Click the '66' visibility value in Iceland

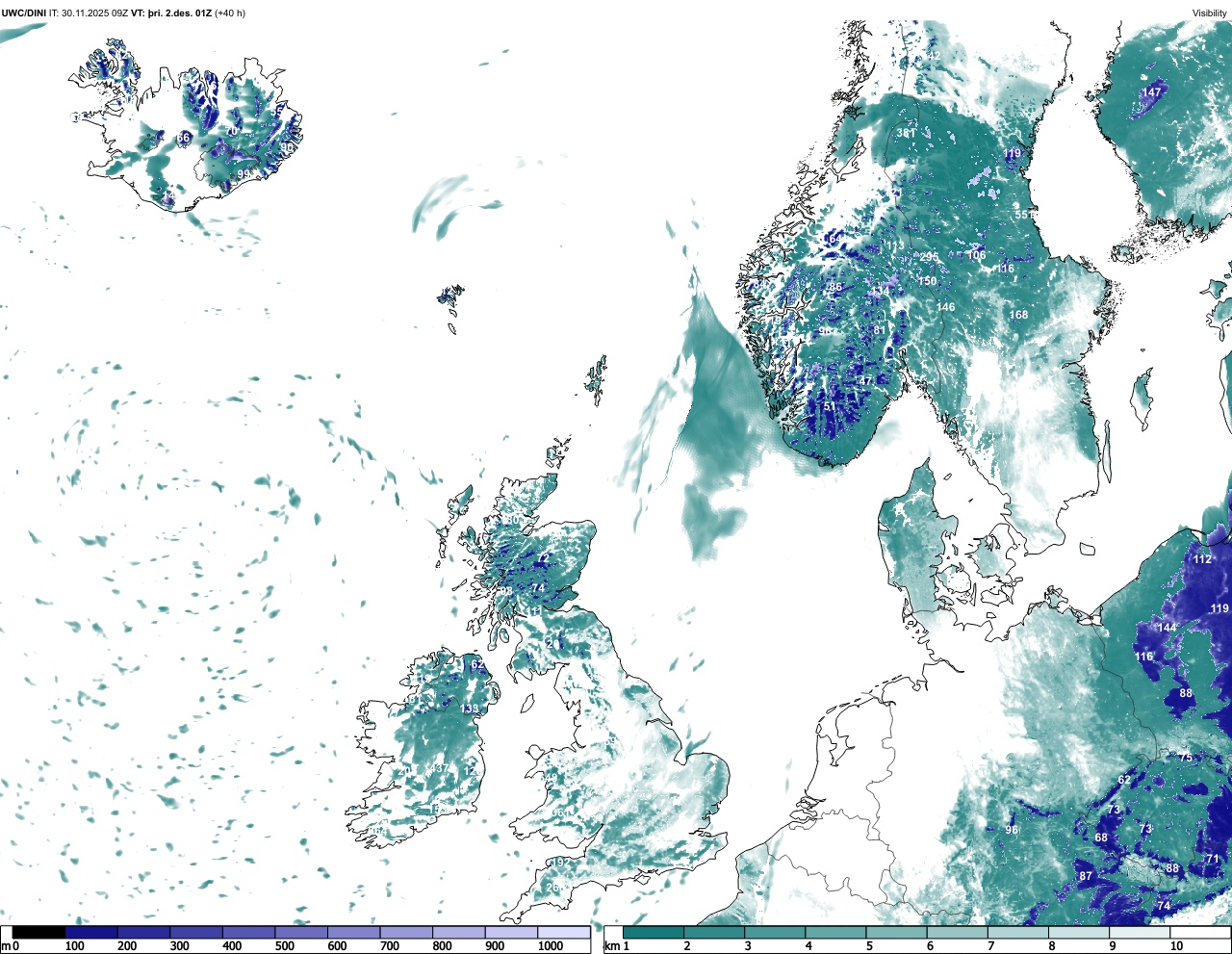click(183, 138)
